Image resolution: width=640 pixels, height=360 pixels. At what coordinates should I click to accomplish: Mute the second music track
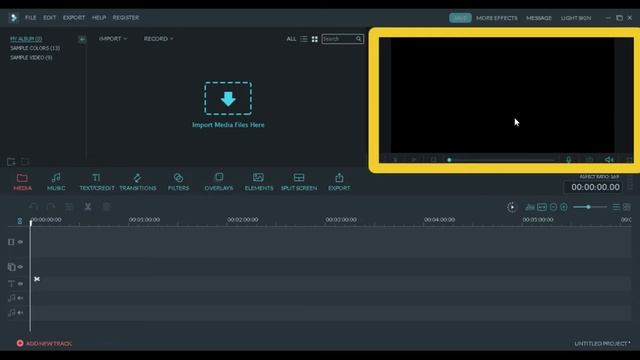click(20, 313)
